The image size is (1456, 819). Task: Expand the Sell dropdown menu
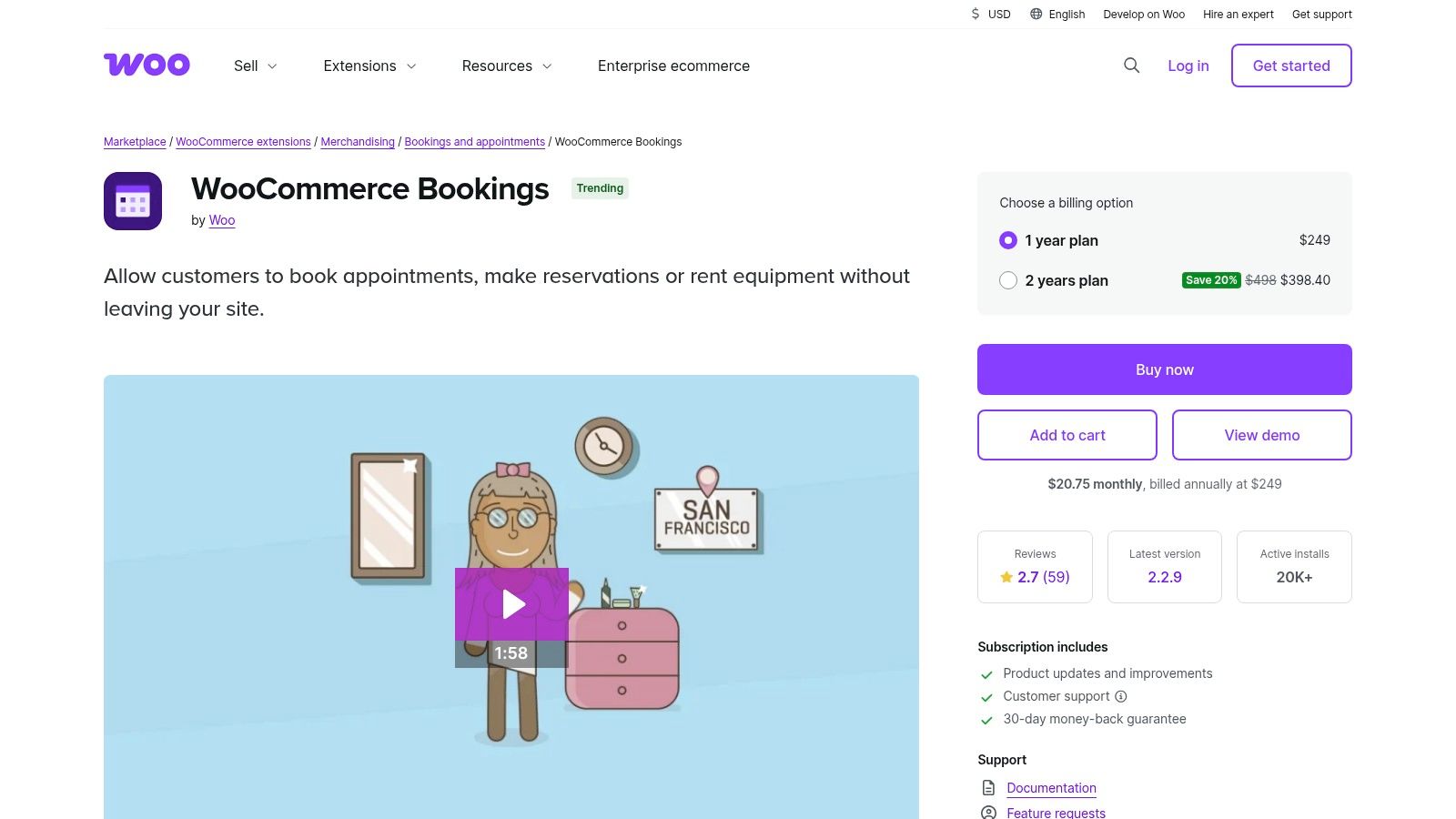255,66
